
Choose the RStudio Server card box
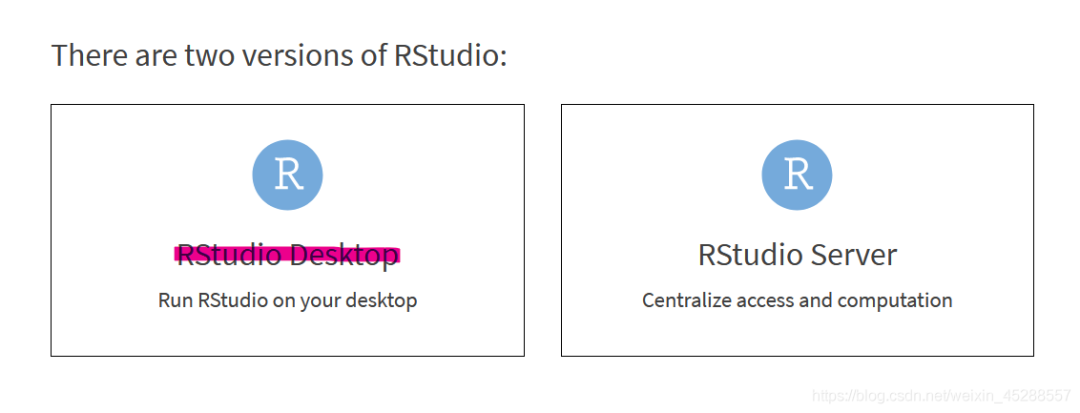pyautogui.click(x=798, y=231)
